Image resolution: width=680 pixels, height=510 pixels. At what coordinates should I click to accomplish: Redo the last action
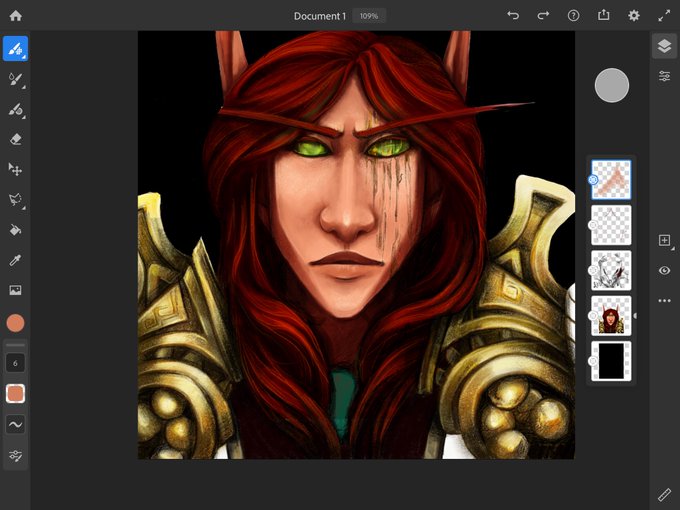point(543,16)
